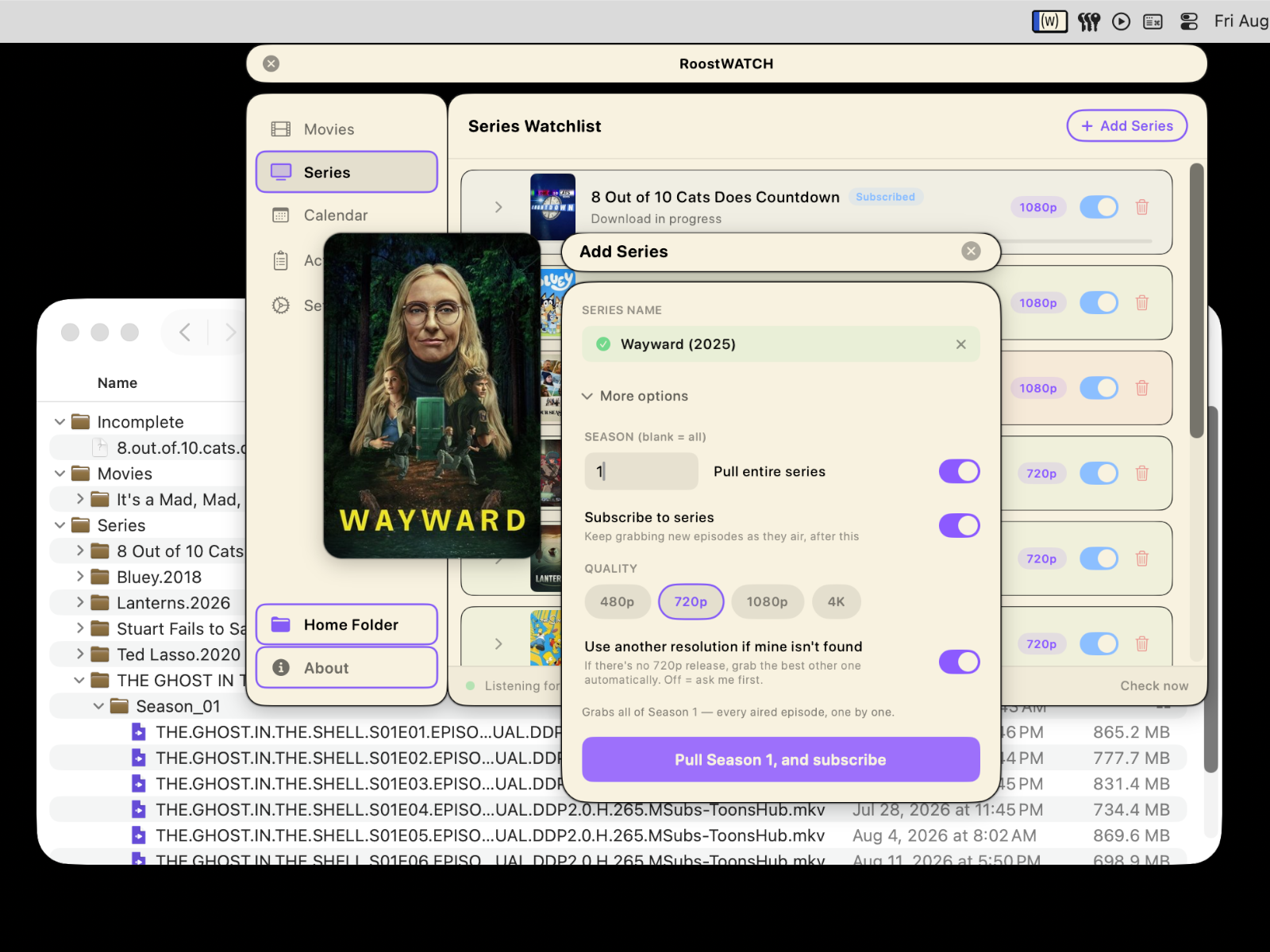Click the Calendar icon in sidebar
The width and height of the screenshot is (1270, 952).
[281, 215]
